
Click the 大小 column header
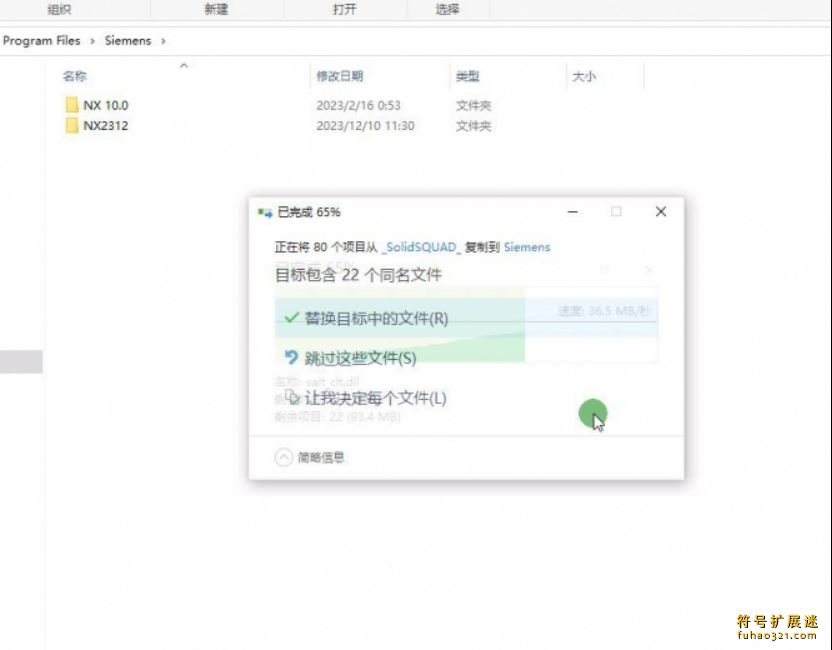tap(583, 76)
